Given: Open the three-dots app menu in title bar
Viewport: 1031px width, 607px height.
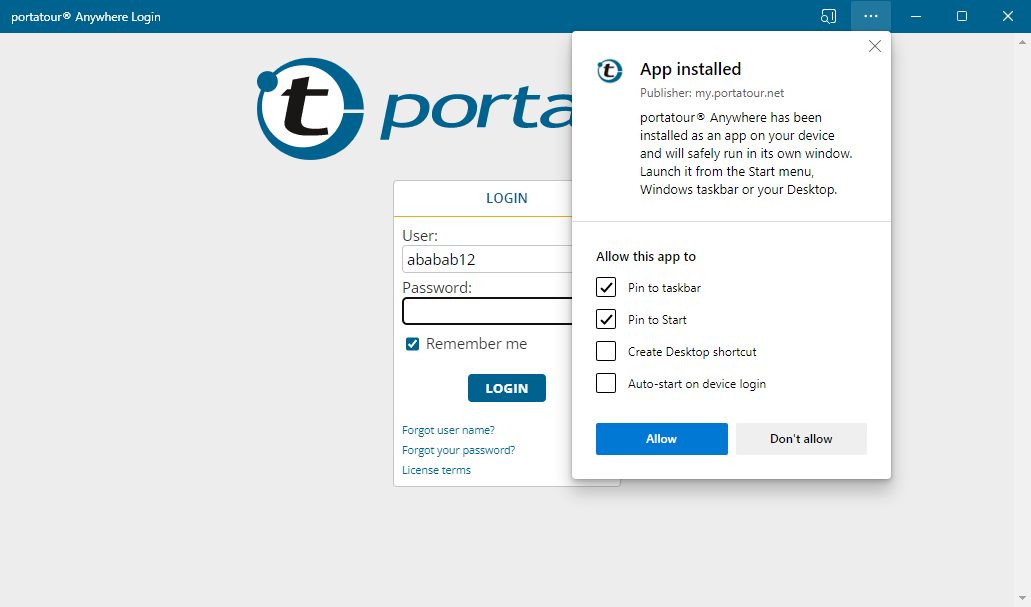Looking at the screenshot, I should point(871,16).
